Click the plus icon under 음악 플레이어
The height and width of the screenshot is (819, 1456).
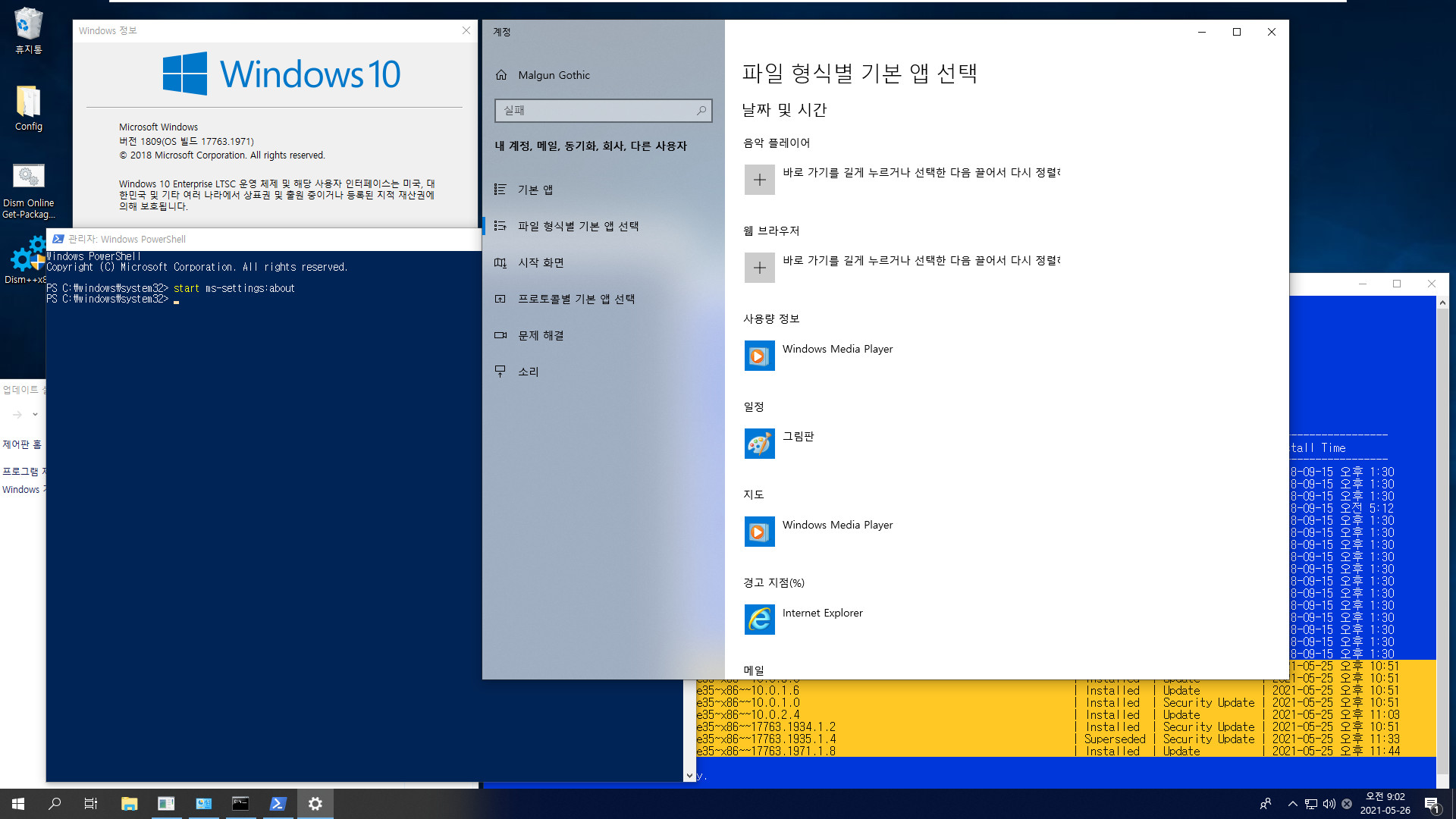click(x=760, y=180)
